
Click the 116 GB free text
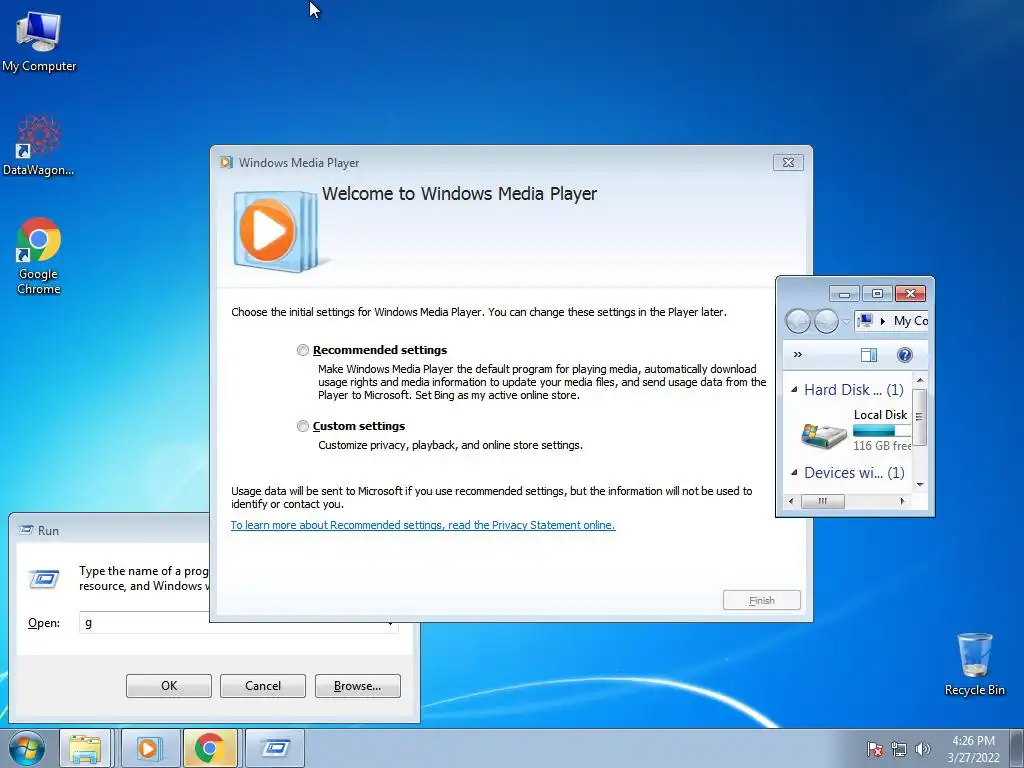coord(882,445)
